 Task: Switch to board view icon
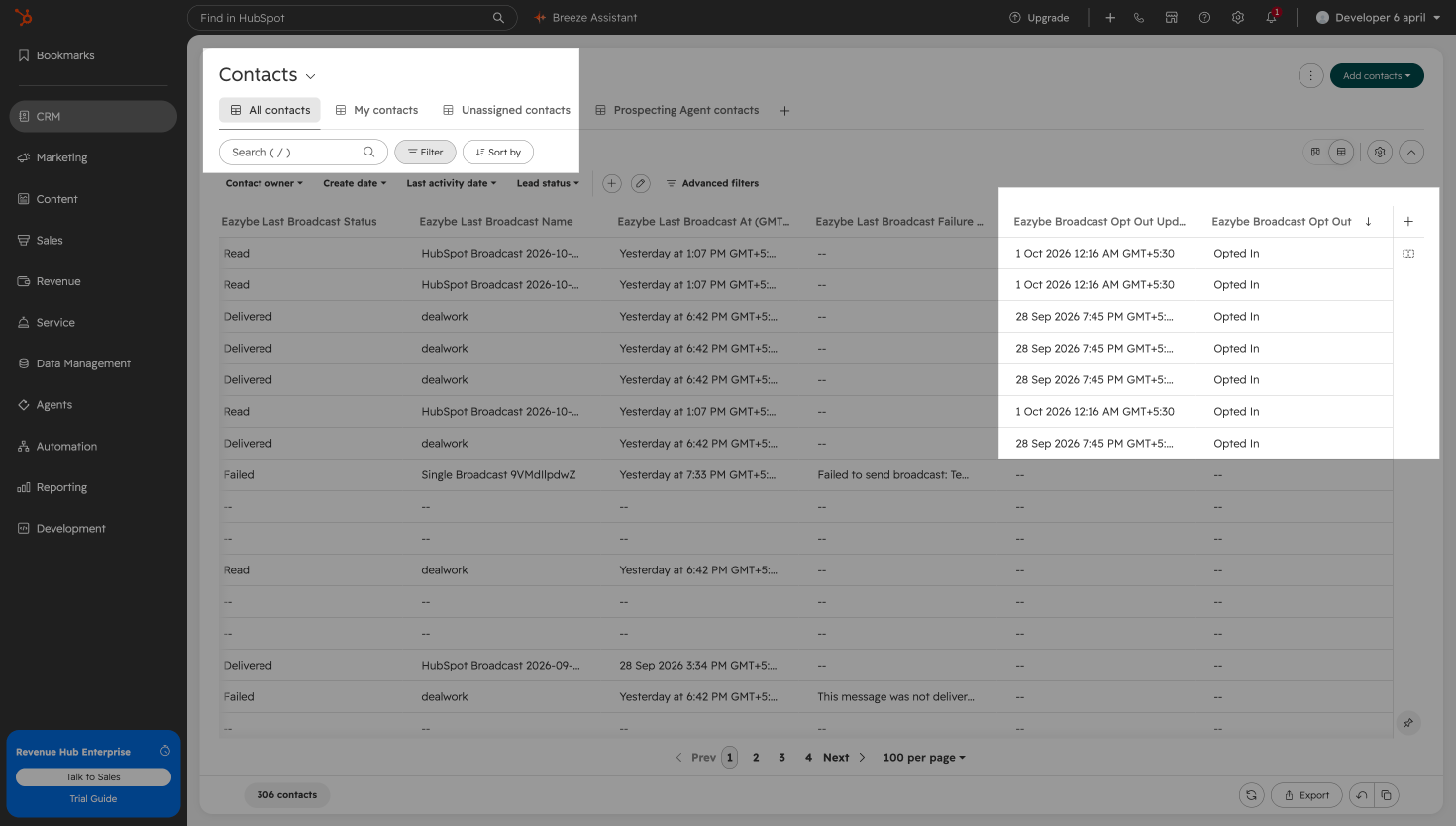point(1315,153)
